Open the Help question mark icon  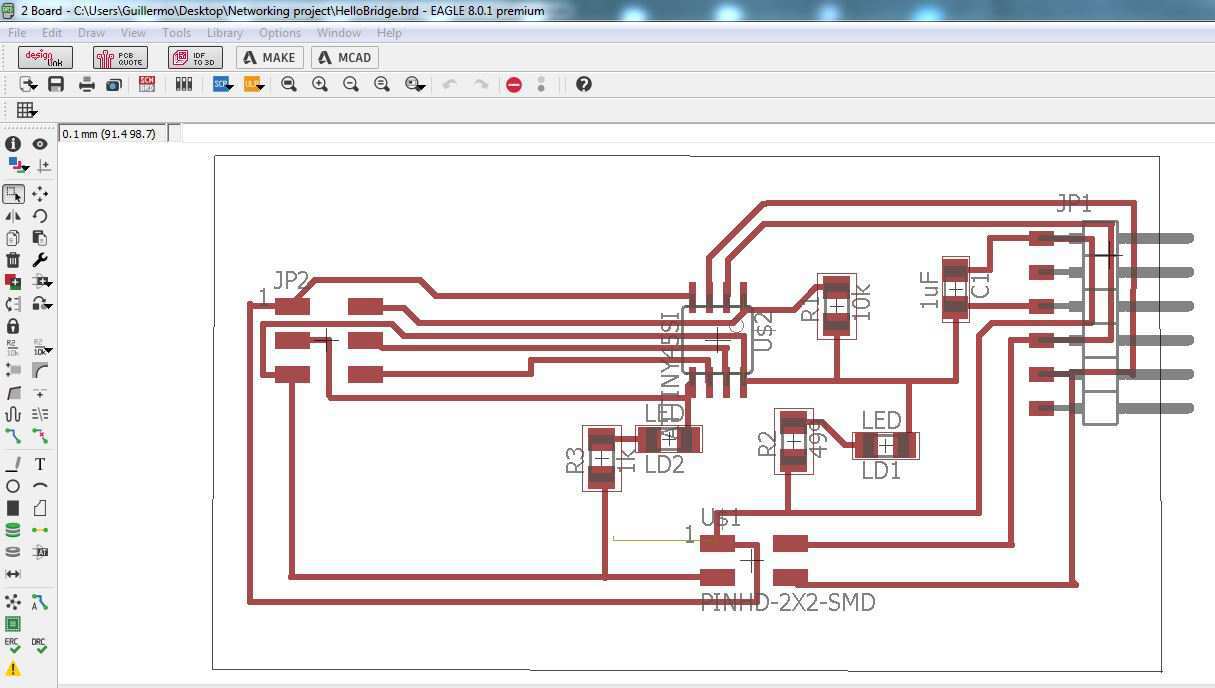click(584, 85)
